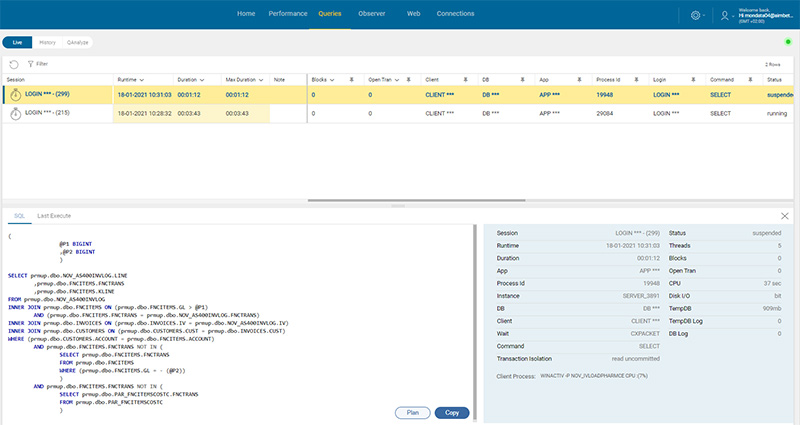Click process id 29084 cell
The height and width of the screenshot is (425, 800).
tap(605, 114)
